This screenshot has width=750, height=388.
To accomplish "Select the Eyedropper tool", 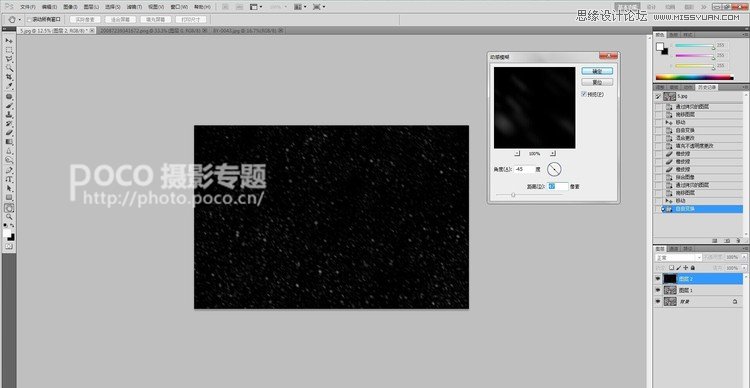I will coord(9,87).
